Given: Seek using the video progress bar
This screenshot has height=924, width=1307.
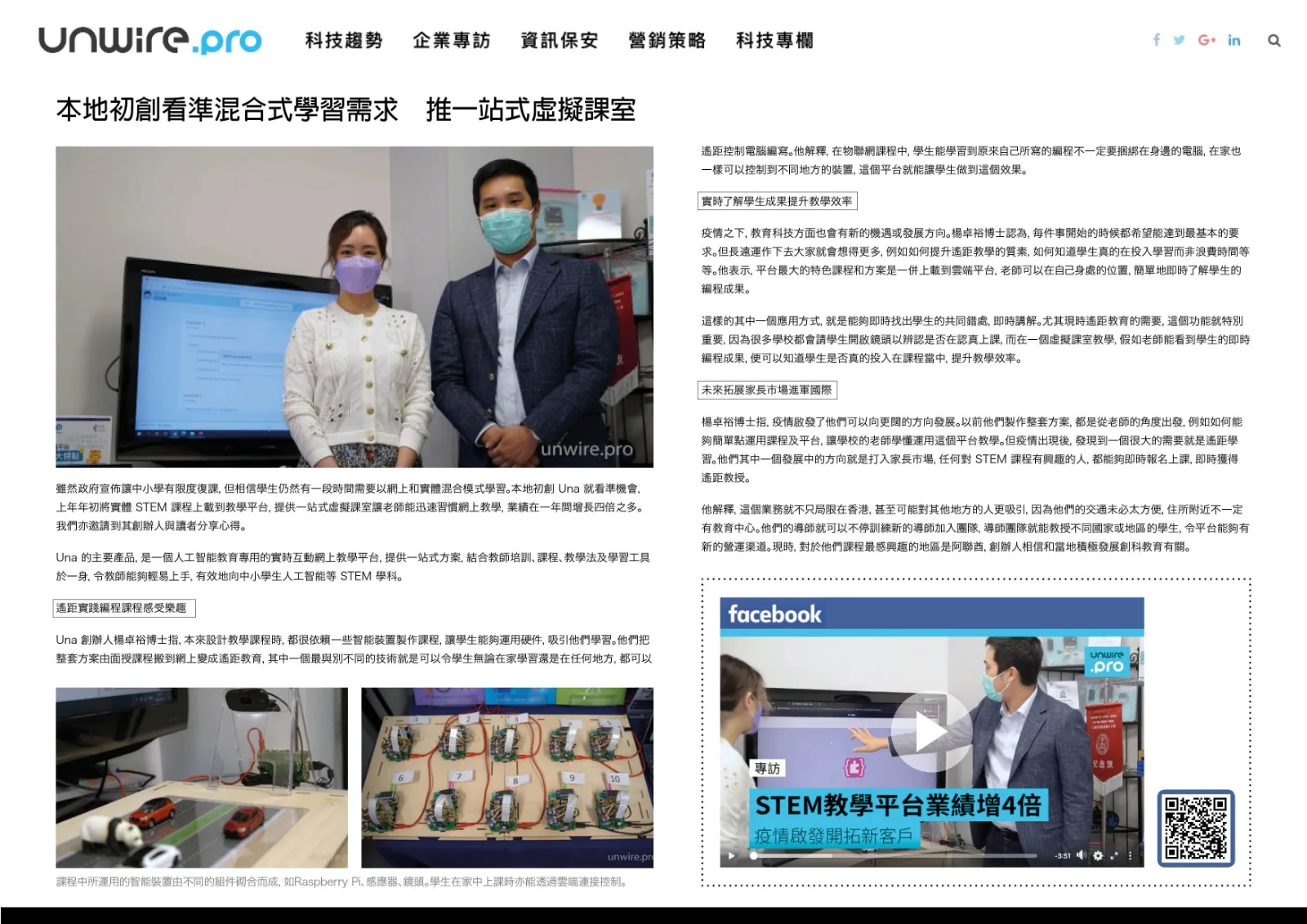Looking at the screenshot, I should tap(894, 855).
